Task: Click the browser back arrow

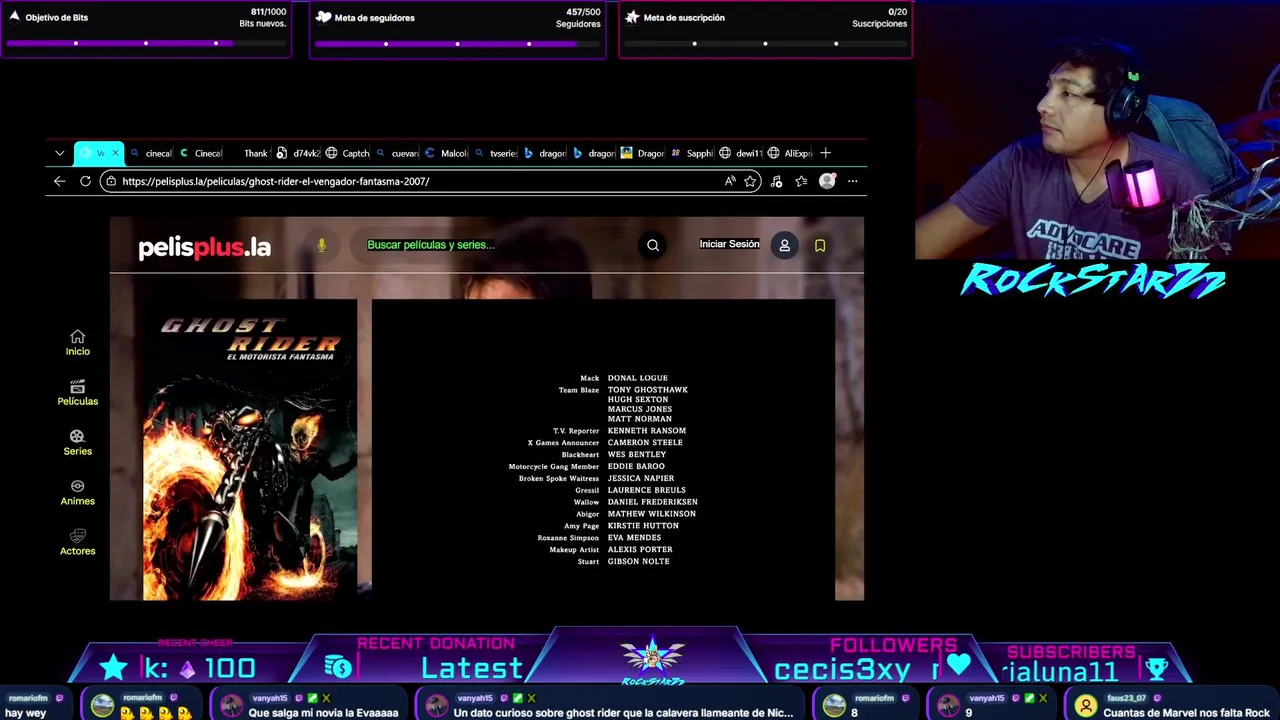Action: (x=59, y=181)
